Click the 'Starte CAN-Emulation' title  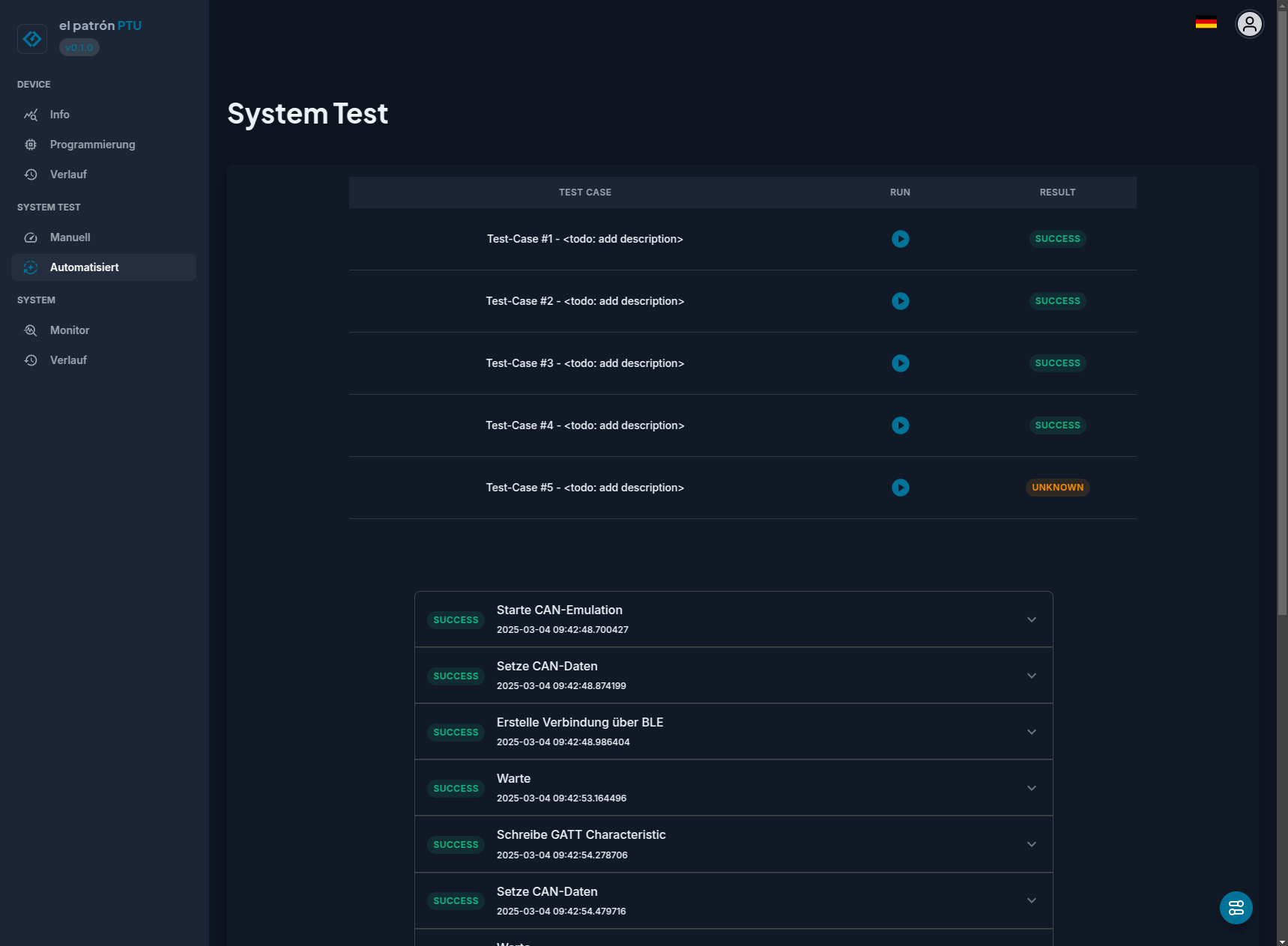(x=560, y=610)
